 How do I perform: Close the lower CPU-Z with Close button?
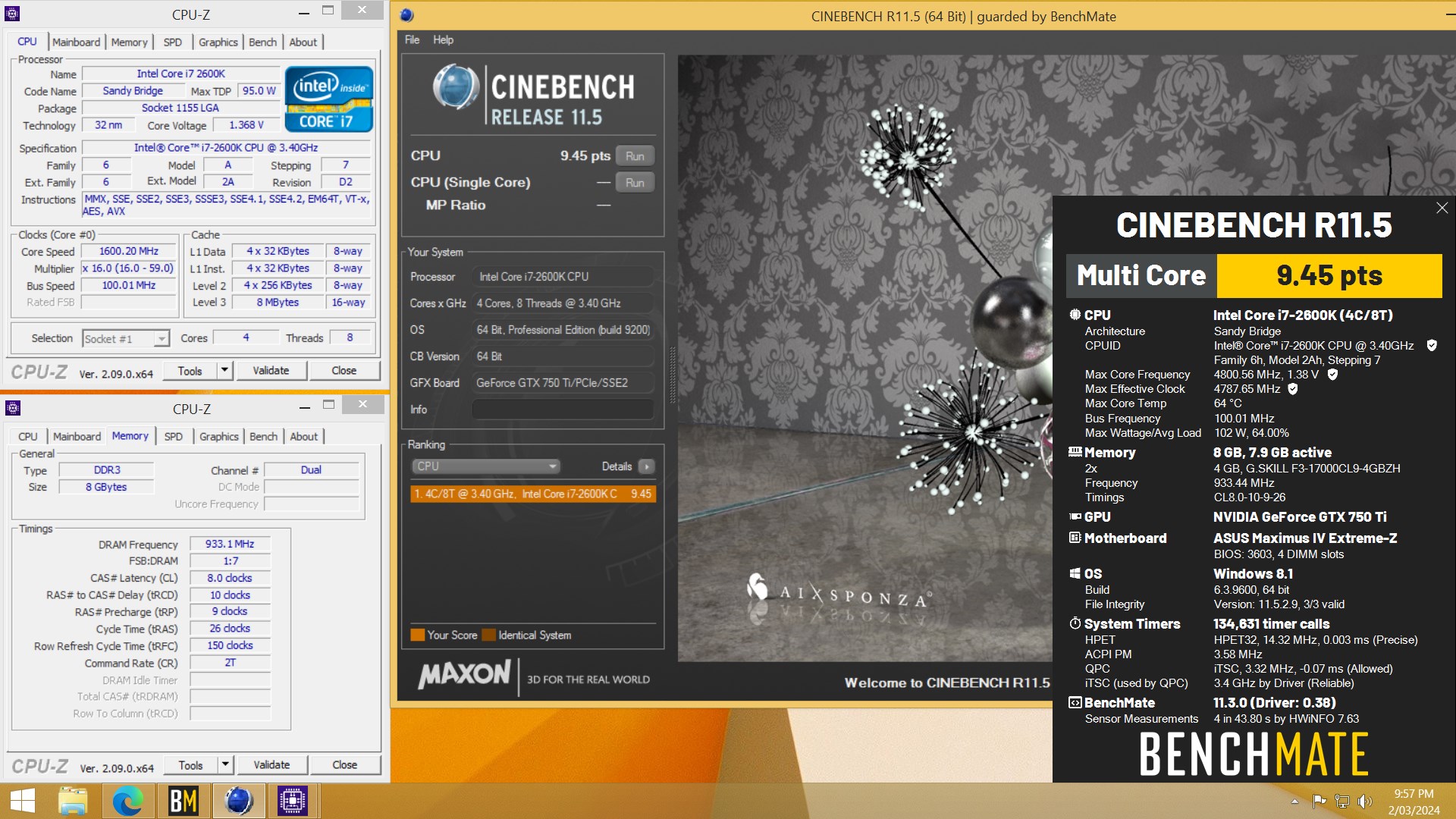click(344, 765)
